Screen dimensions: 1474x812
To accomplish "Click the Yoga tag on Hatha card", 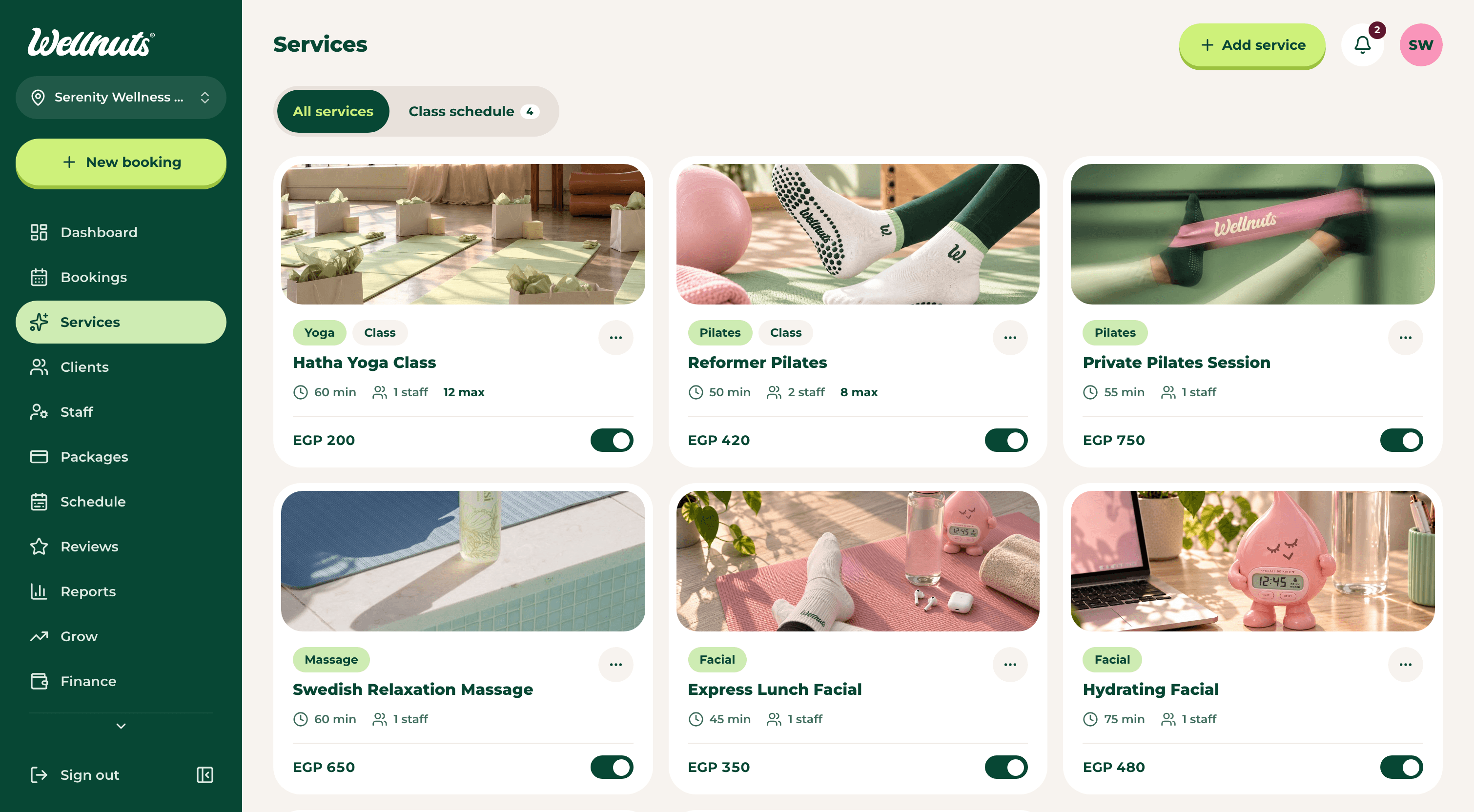I will 319,332.
